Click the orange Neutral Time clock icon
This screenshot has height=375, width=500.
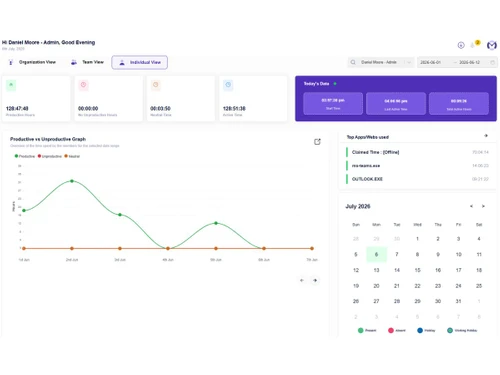155,85
